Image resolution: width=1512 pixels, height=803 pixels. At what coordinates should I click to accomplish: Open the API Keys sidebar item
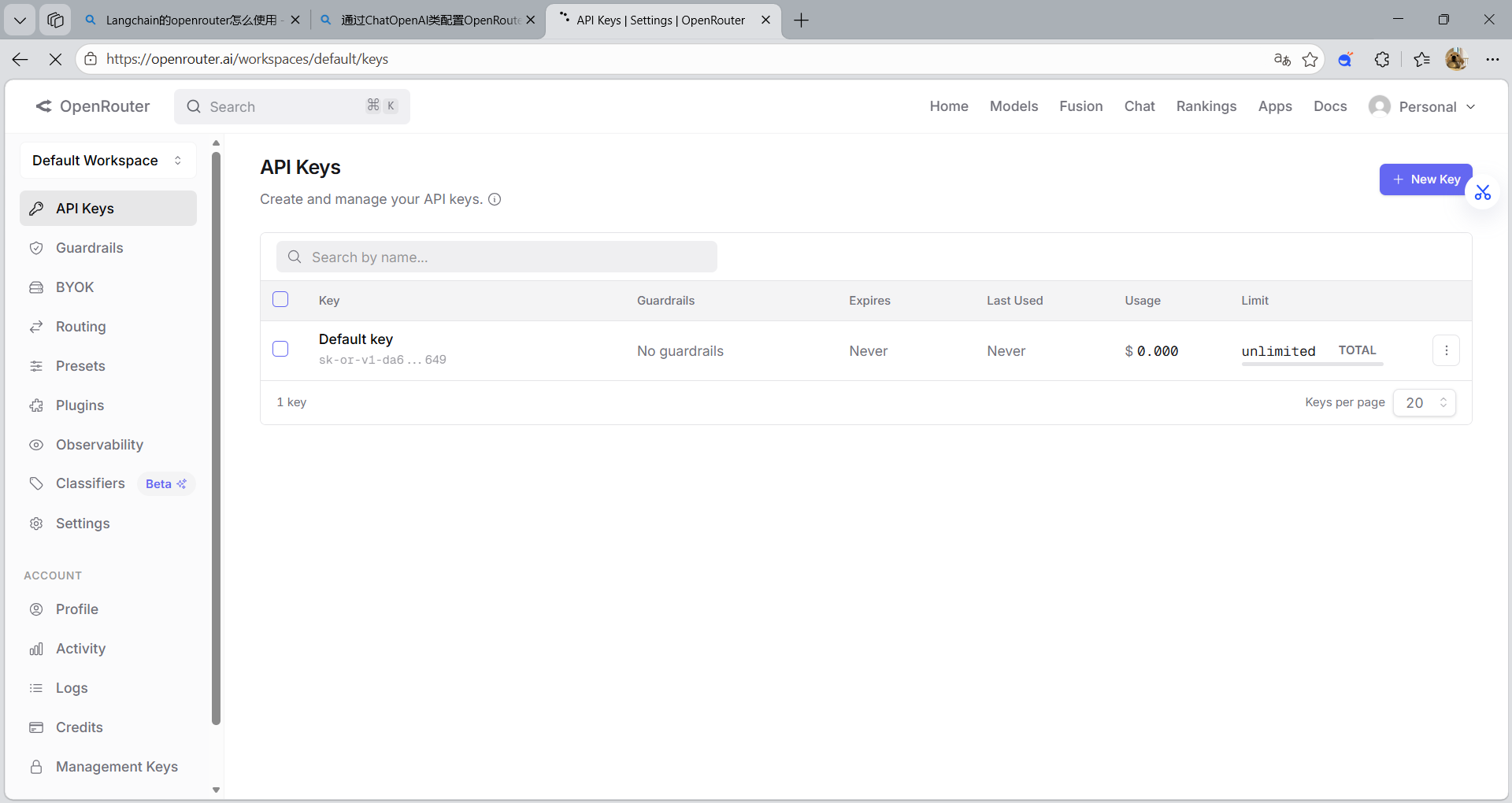point(108,209)
